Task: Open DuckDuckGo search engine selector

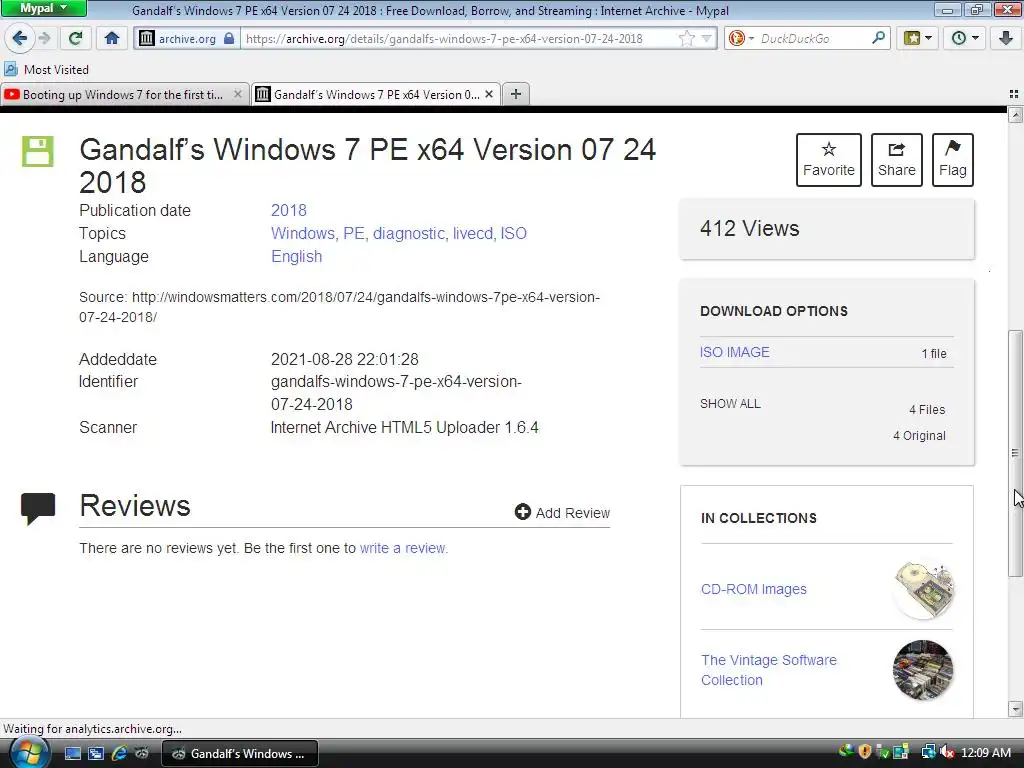Action: (741, 39)
